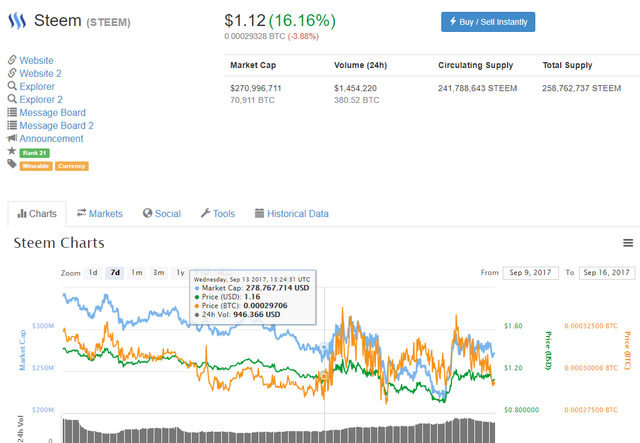This screenshot has width=640, height=443.
Task: Click the Price (BTC) axis label
Action: point(627,350)
